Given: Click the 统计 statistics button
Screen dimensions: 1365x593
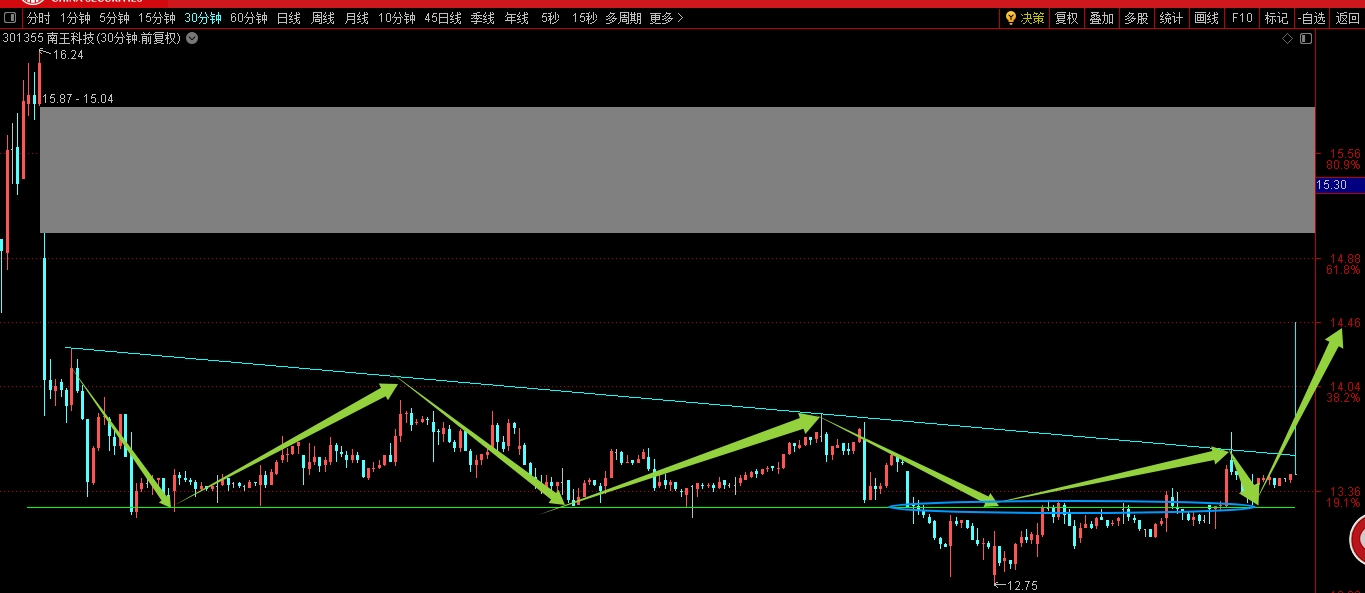Looking at the screenshot, I should pos(1171,18).
